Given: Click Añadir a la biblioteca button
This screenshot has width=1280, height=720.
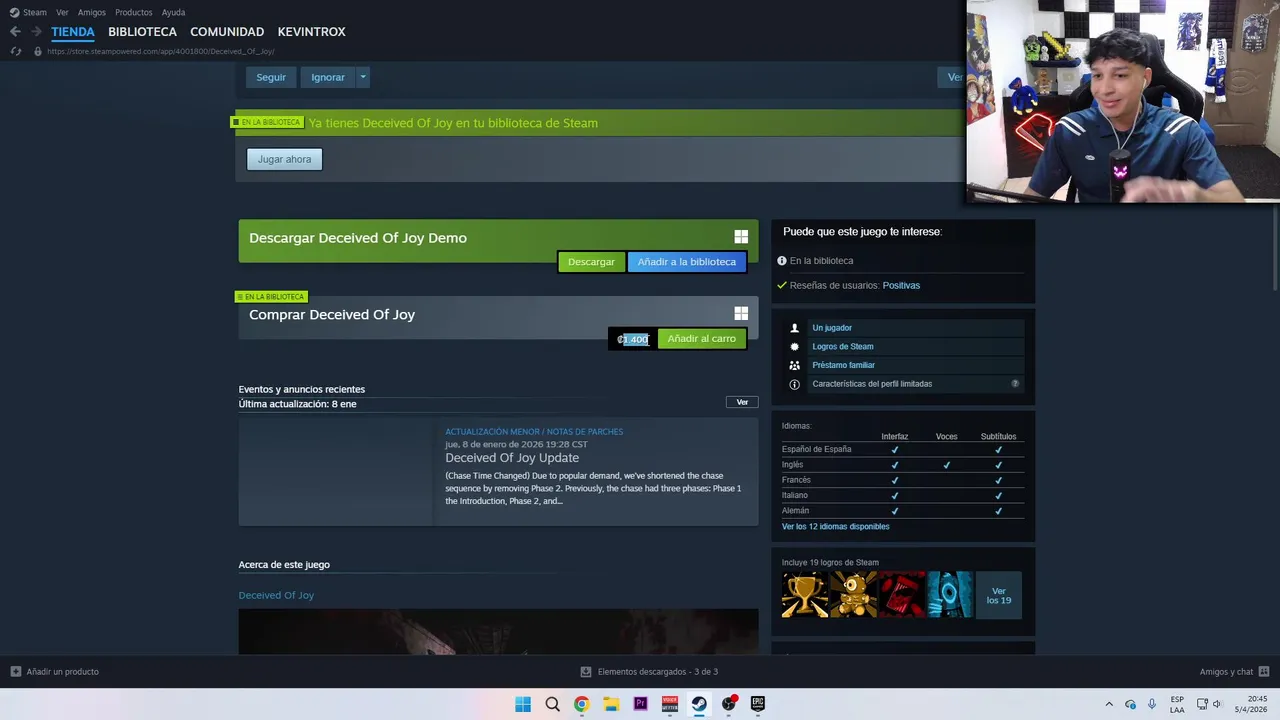Looking at the screenshot, I should click(x=686, y=262).
